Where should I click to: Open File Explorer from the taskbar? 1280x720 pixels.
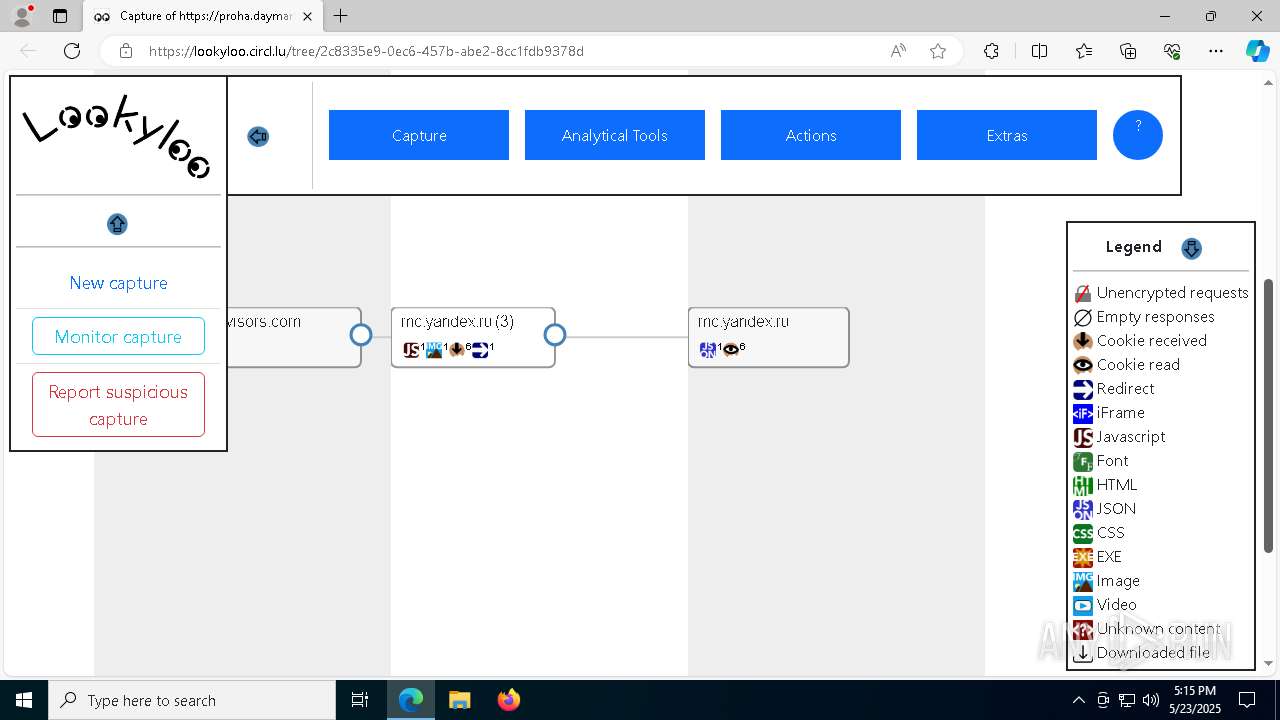click(x=459, y=700)
